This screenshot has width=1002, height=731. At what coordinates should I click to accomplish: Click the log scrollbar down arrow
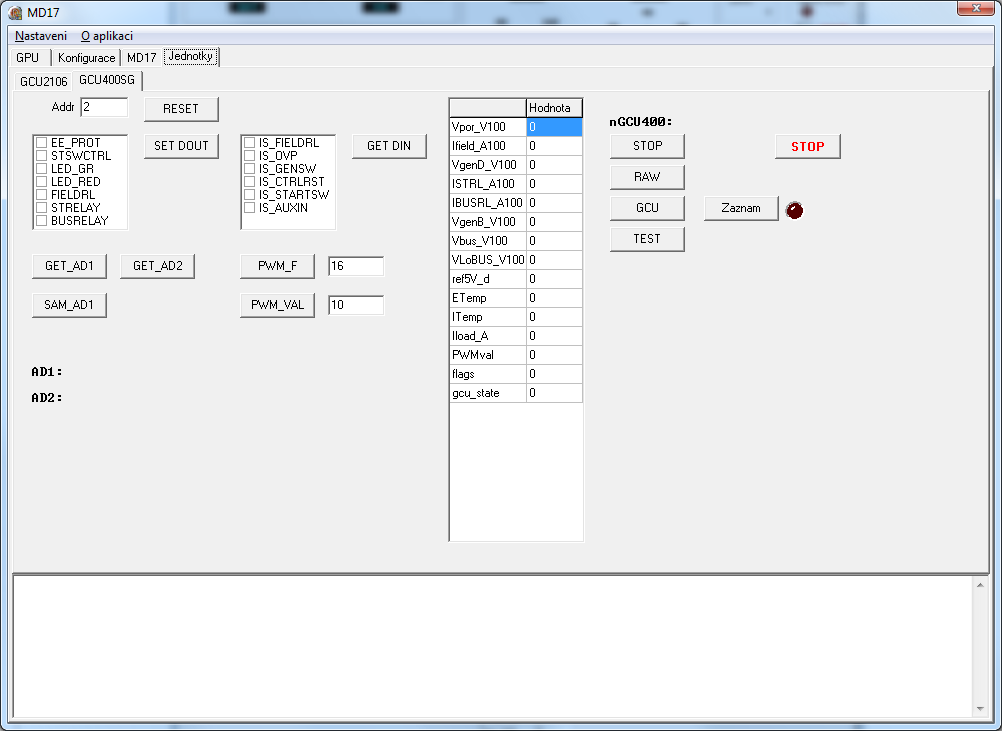pos(980,709)
